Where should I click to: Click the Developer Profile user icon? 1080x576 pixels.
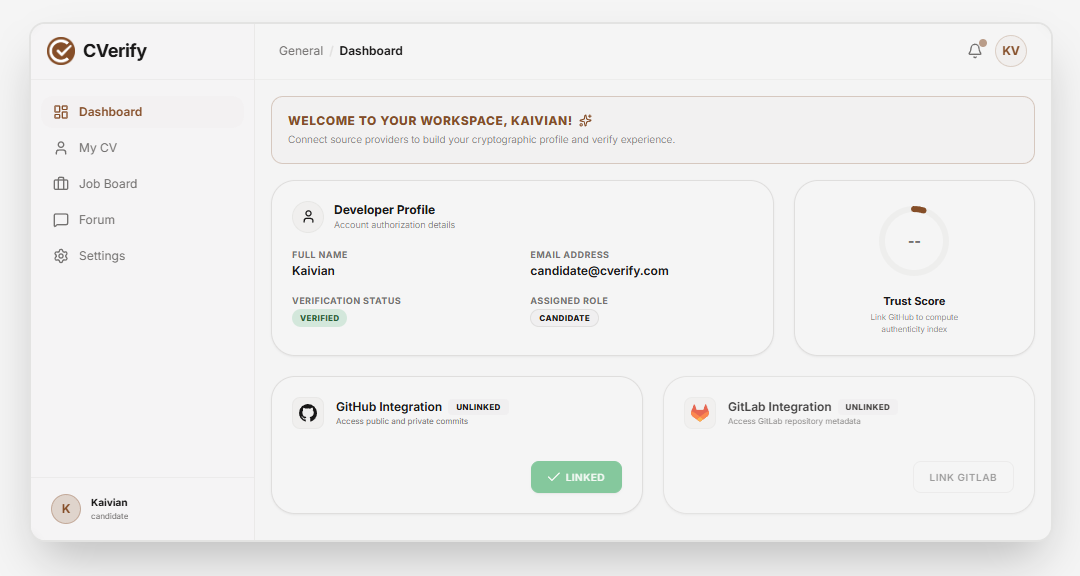pyautogui.click(x=308, y=217)
